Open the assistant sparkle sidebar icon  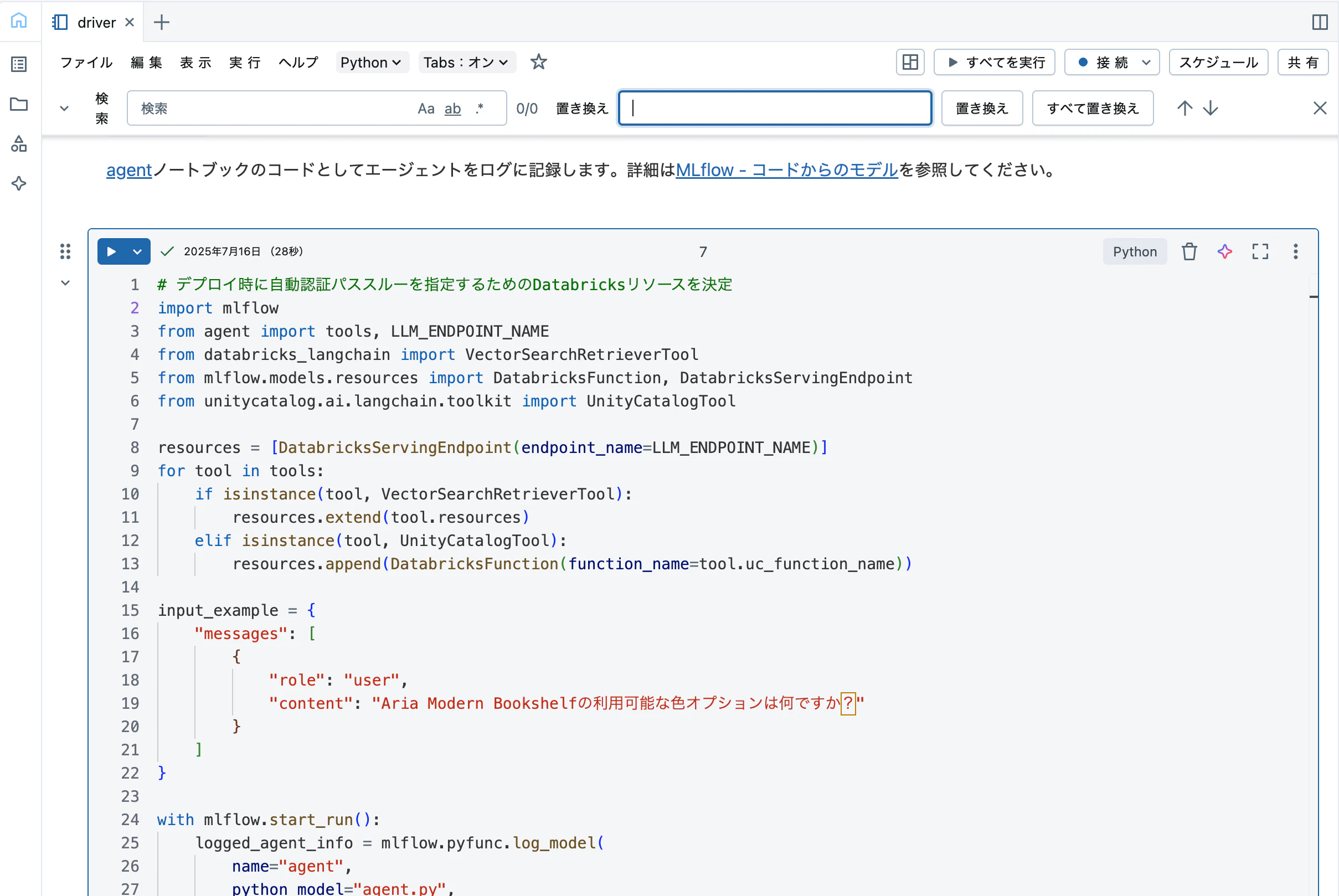point(19,184)
